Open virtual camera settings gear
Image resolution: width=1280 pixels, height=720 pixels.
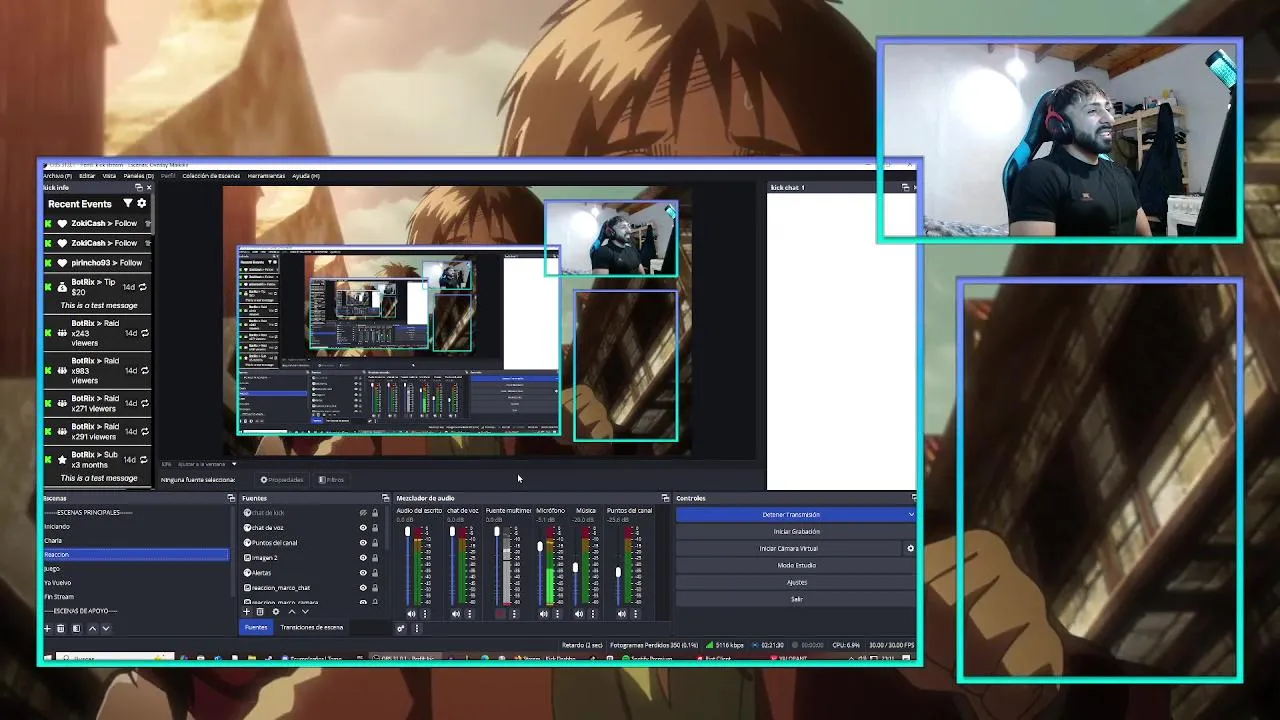pos(910,548)
